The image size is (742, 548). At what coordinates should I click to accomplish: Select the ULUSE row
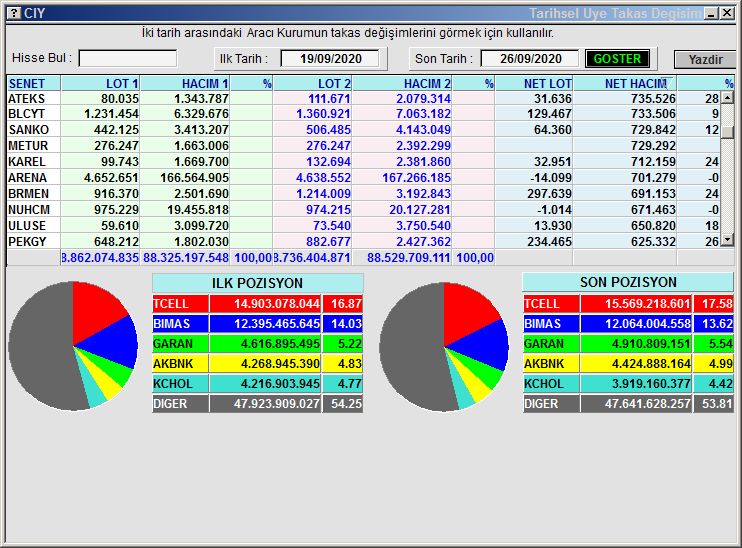(363, 226)
